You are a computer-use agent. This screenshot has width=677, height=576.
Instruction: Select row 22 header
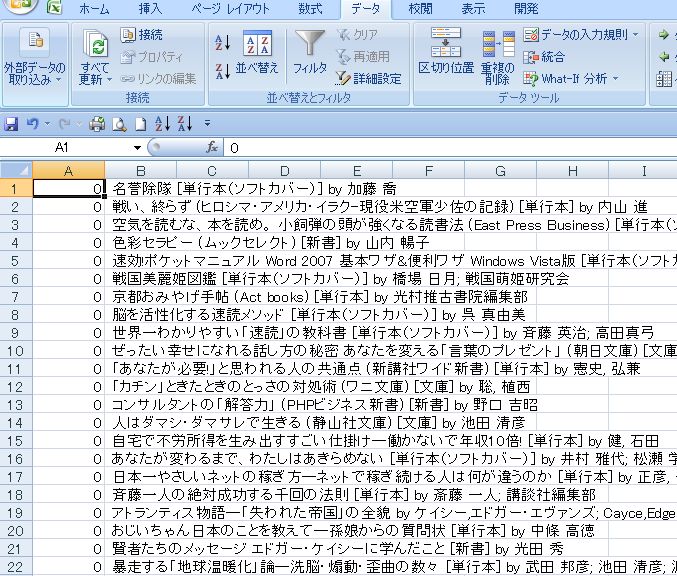[16, 567]
